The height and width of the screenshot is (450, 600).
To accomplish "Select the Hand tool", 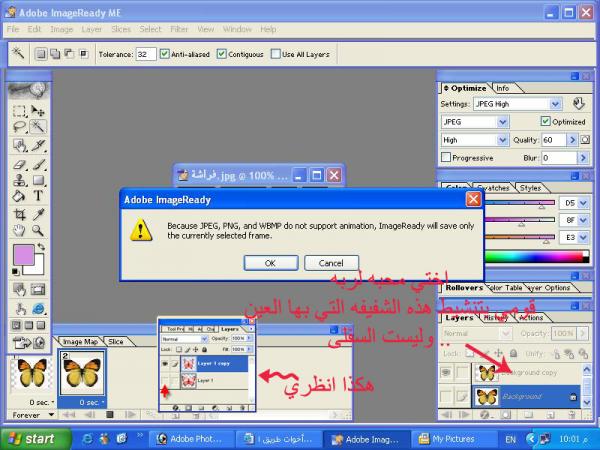I will click(20, 230).
